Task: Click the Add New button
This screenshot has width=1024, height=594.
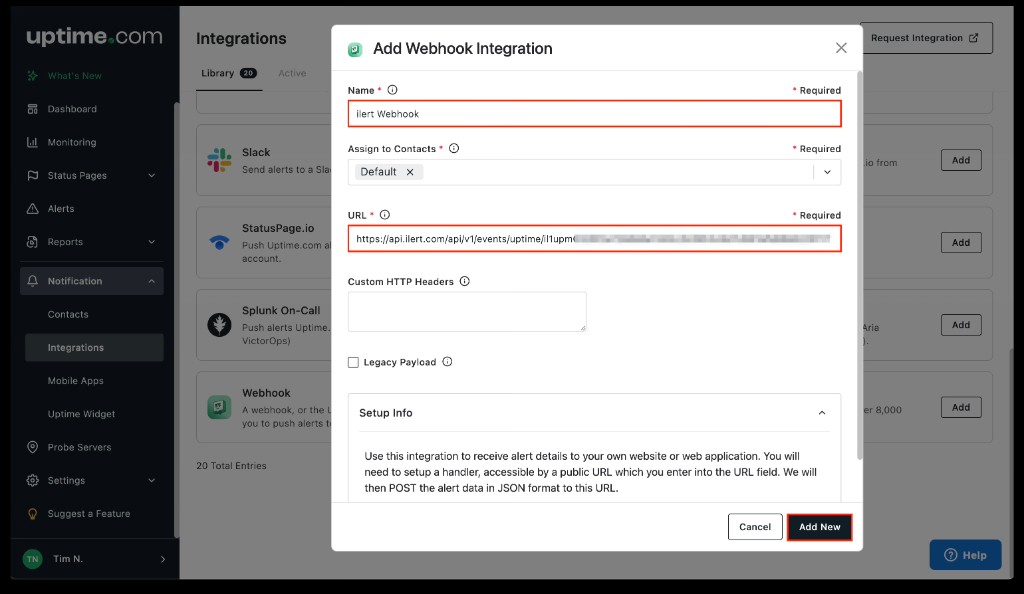Action: tap(819, 527)
